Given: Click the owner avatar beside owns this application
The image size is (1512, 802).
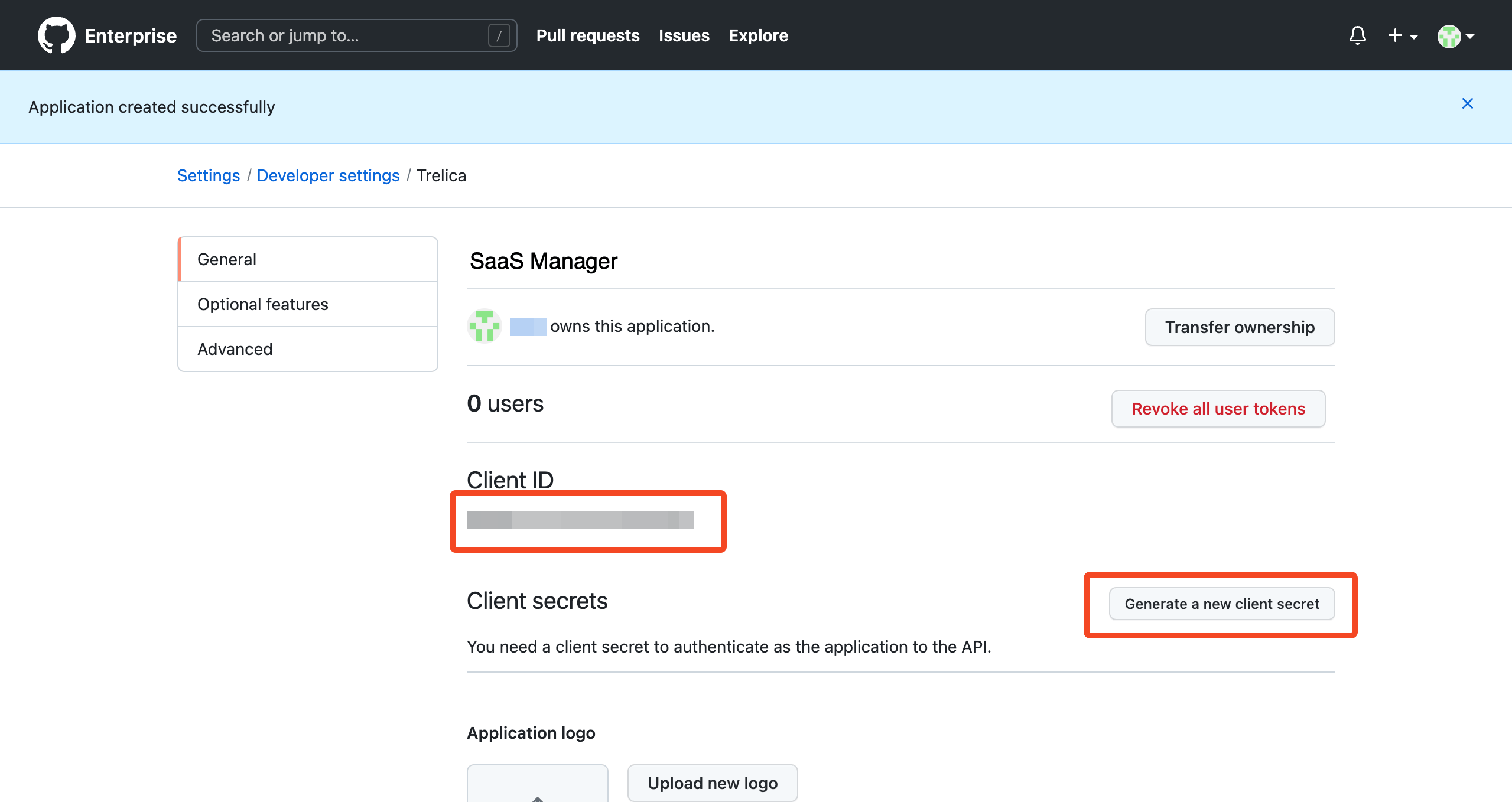Looking at the screenshot, I should point(484,326).
